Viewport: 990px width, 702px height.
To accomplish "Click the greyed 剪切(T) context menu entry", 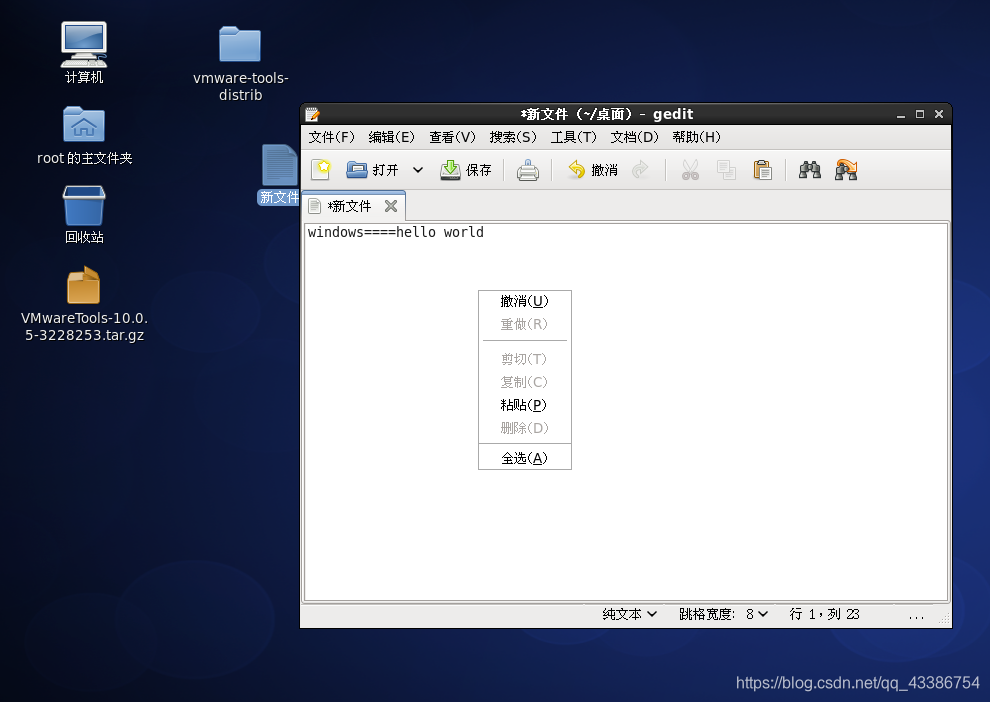I will click(525, 359).
